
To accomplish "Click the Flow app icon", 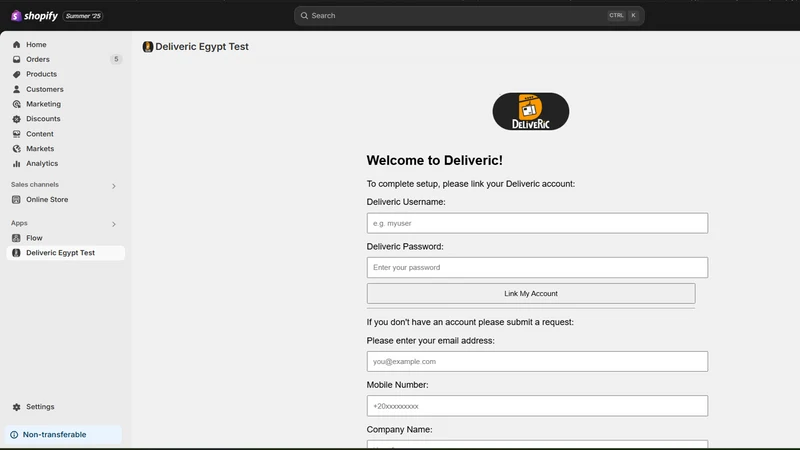I will (x=16, y=238).
